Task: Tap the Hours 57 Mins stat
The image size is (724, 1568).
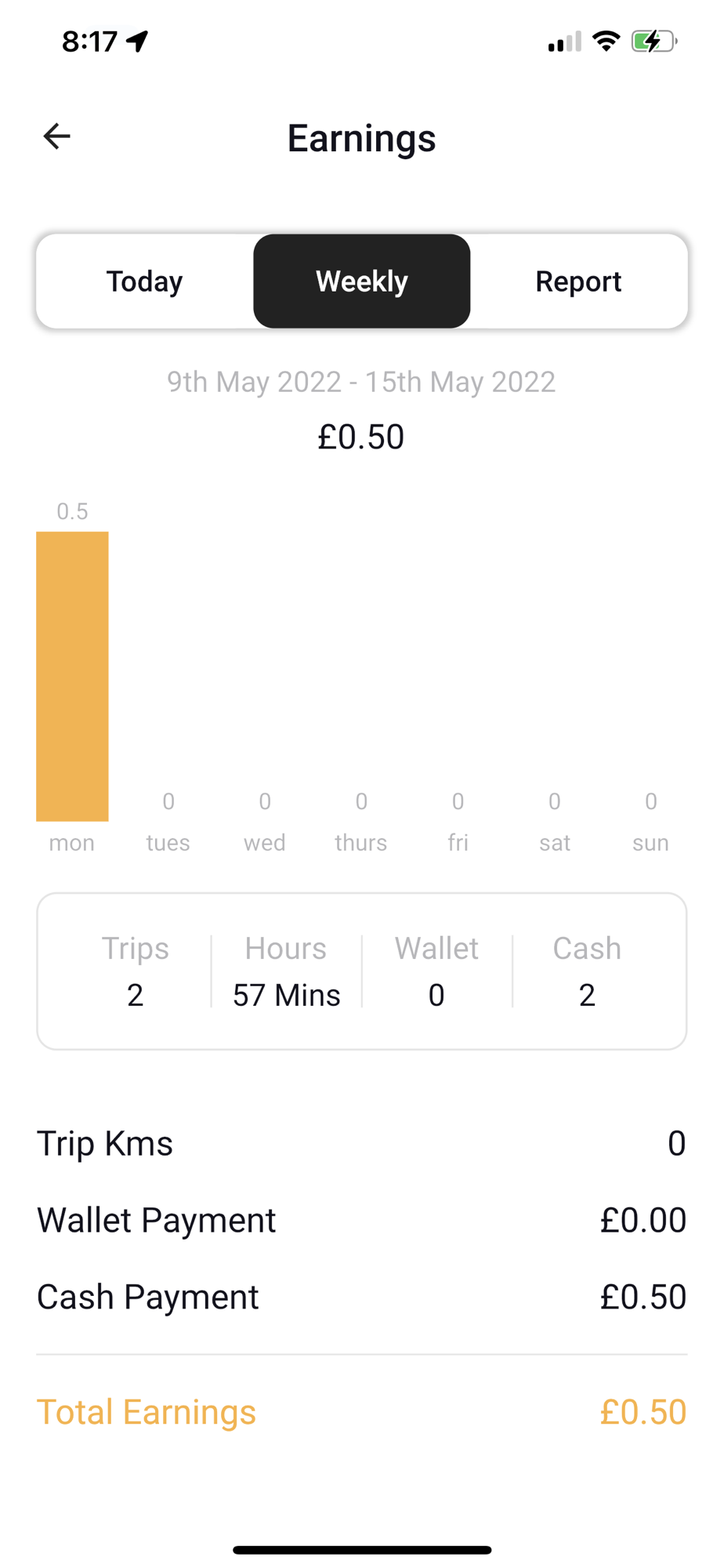Action: pyautogui.click(x=286, y=972)
